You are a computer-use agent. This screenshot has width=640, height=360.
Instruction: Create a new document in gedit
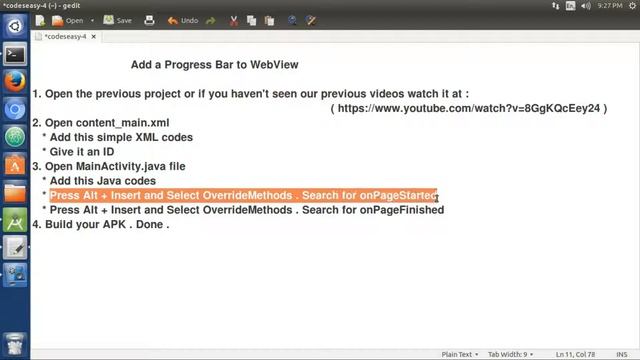(x=40, y=20)
